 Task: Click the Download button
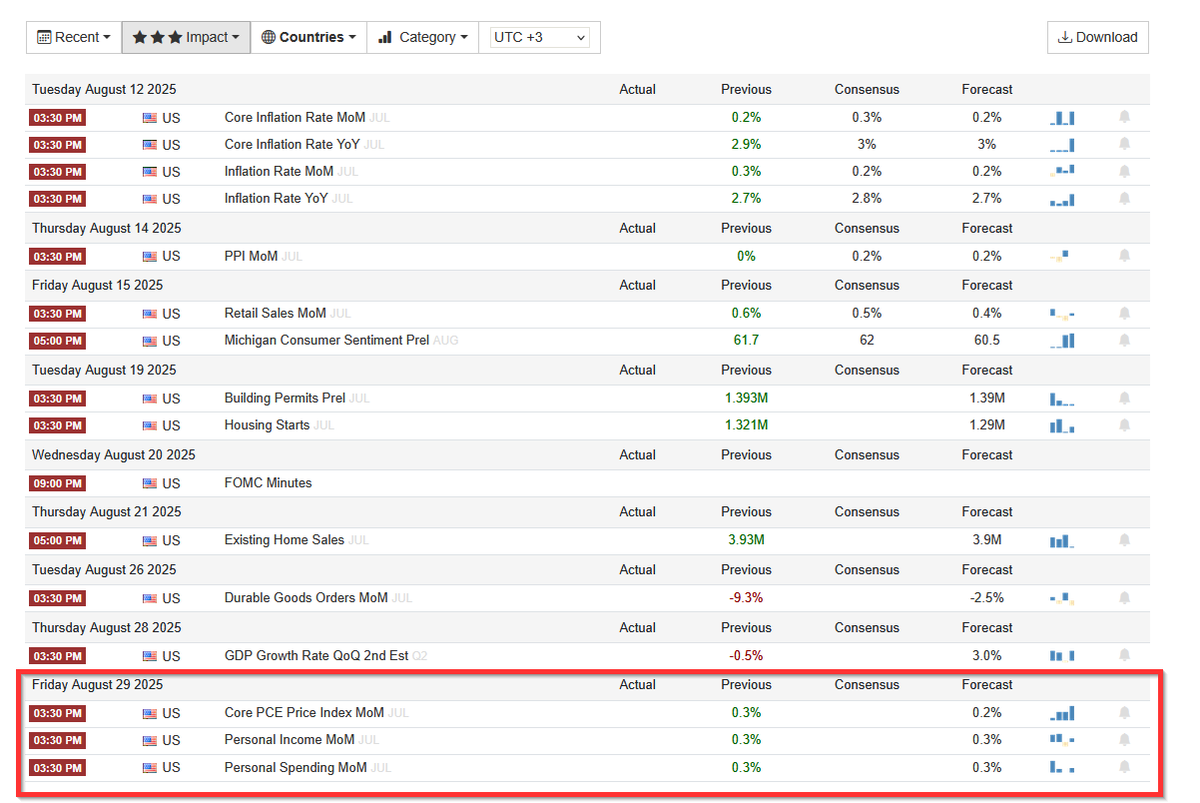click(1098, 37)
